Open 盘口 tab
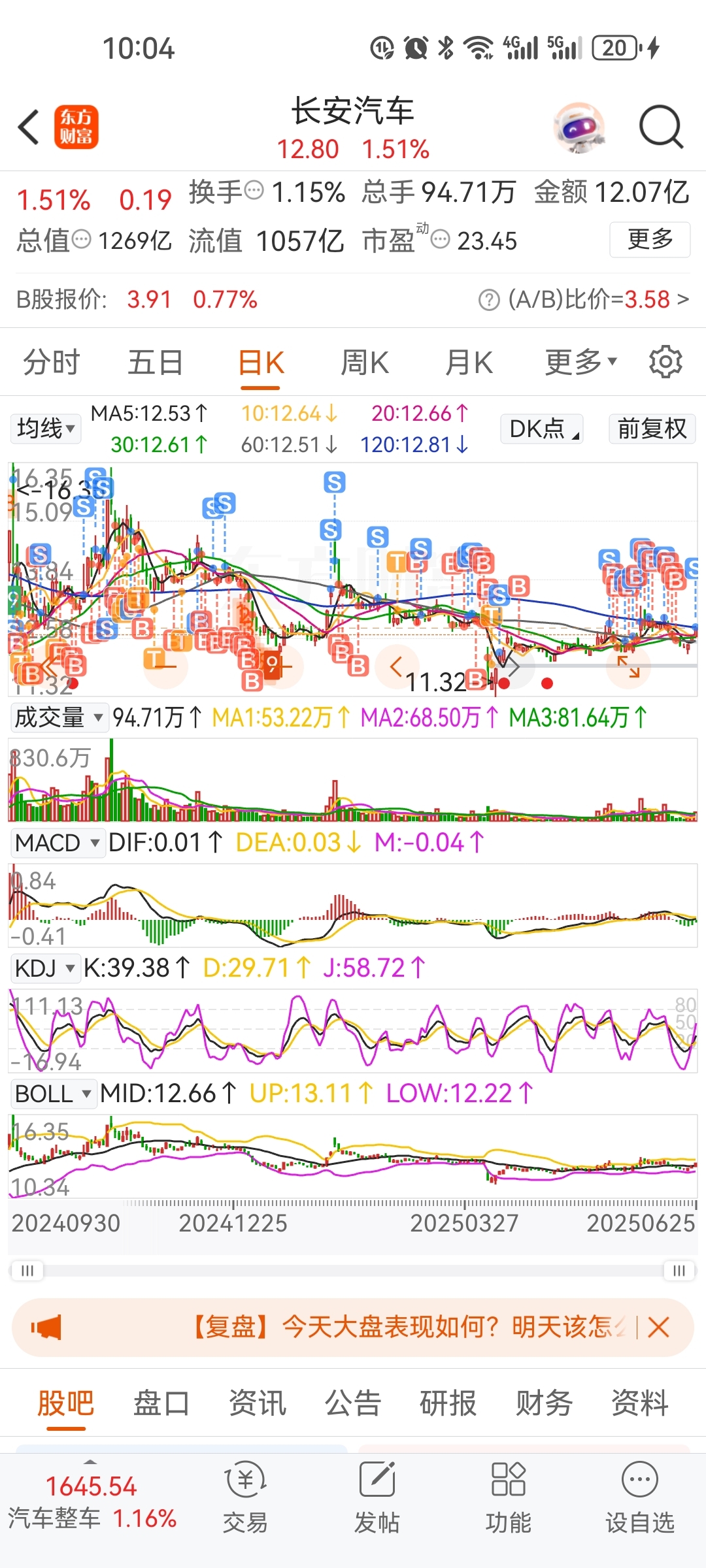Image resolution: width=706 pixels, height=1568 pixels. (161, 1403)
